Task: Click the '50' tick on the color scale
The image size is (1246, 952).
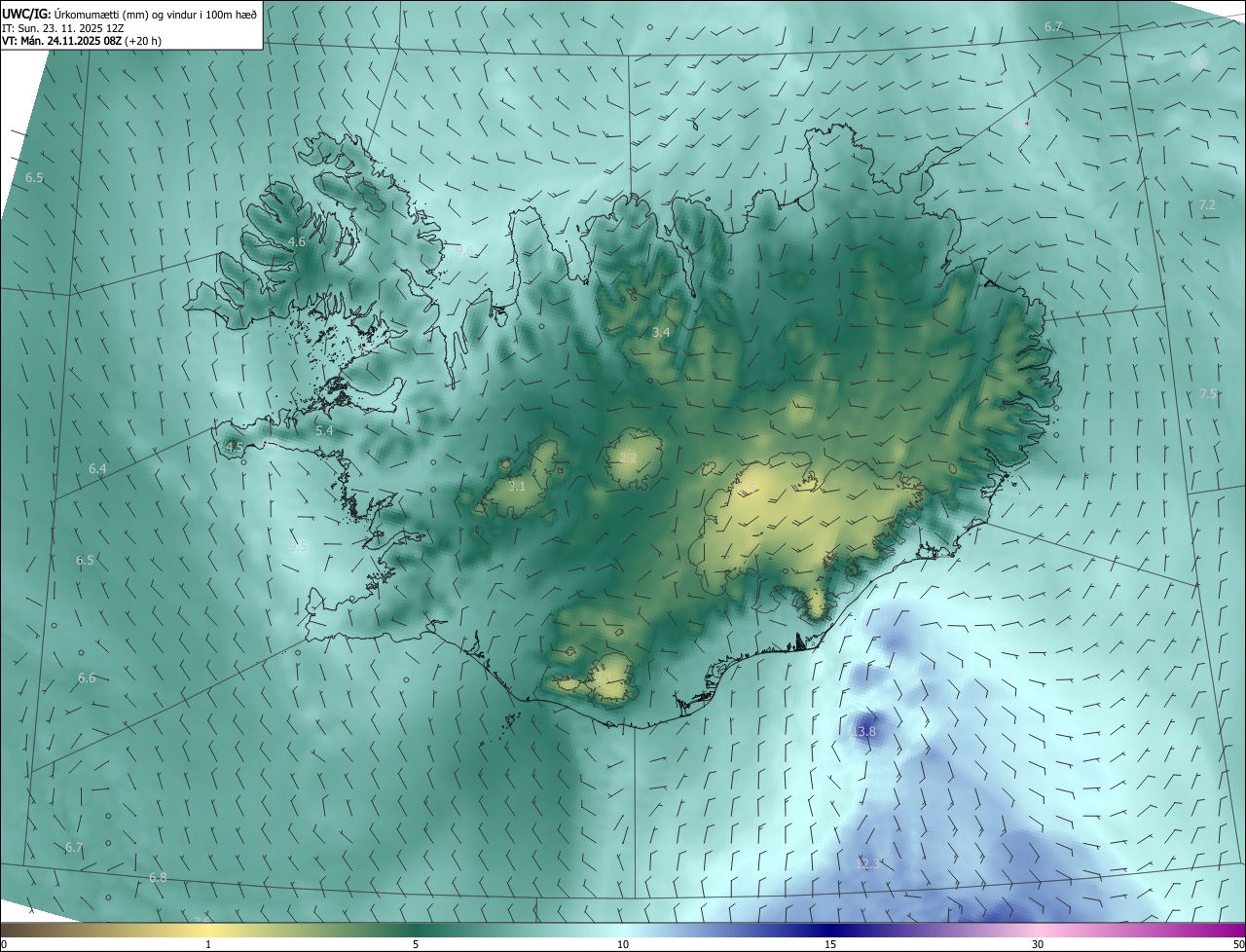Action: tap(1238, 944)
